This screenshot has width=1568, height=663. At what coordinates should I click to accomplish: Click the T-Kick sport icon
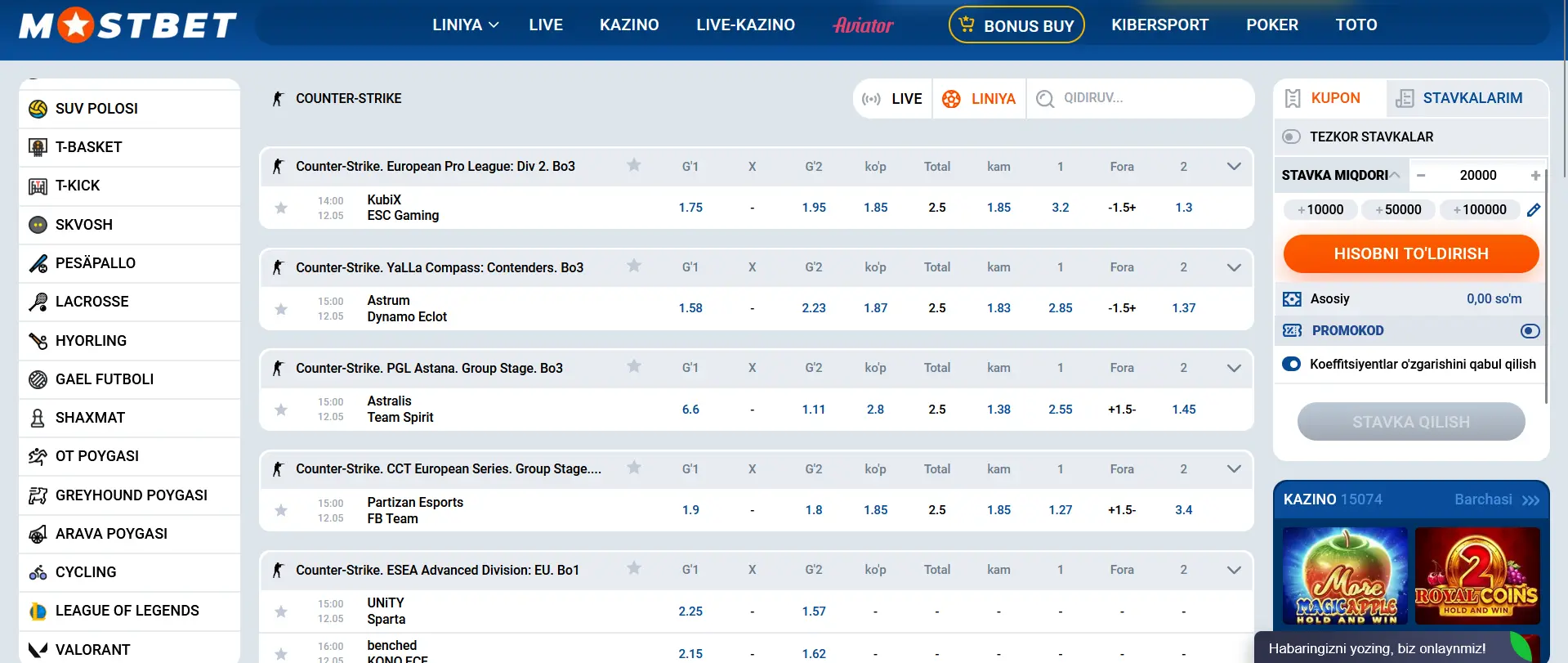[x=38, y=186]
